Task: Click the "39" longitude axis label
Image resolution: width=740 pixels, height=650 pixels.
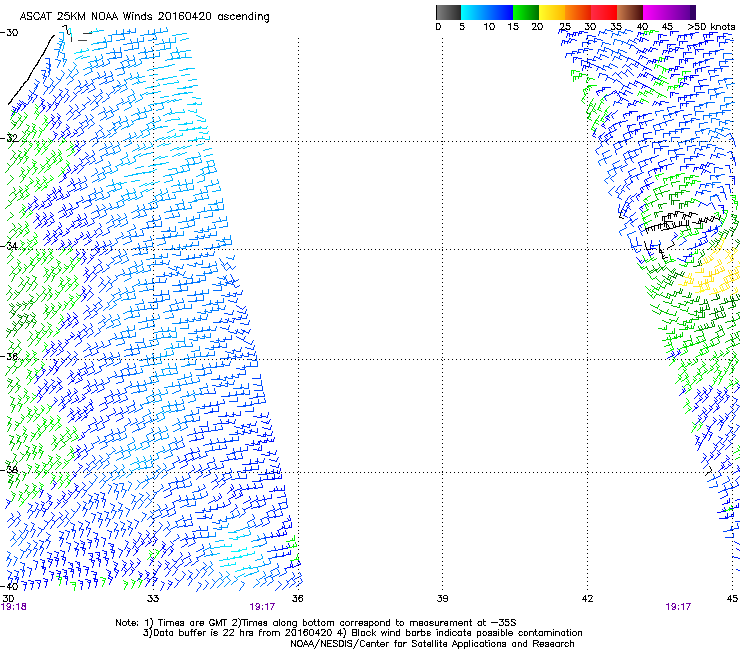Action: (442, 599)
